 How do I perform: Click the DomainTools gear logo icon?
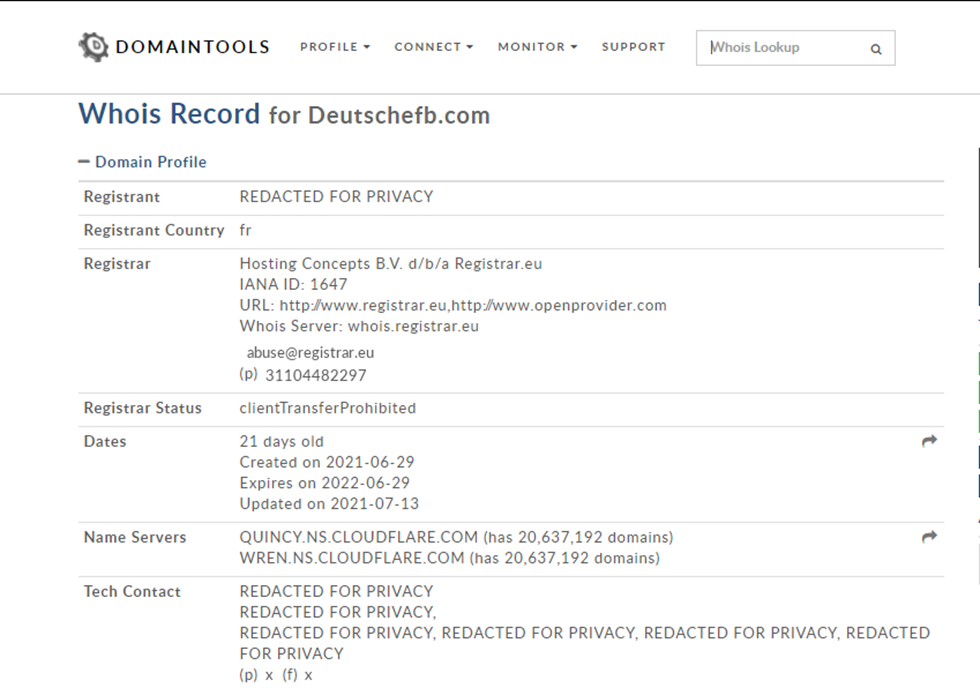93,46
